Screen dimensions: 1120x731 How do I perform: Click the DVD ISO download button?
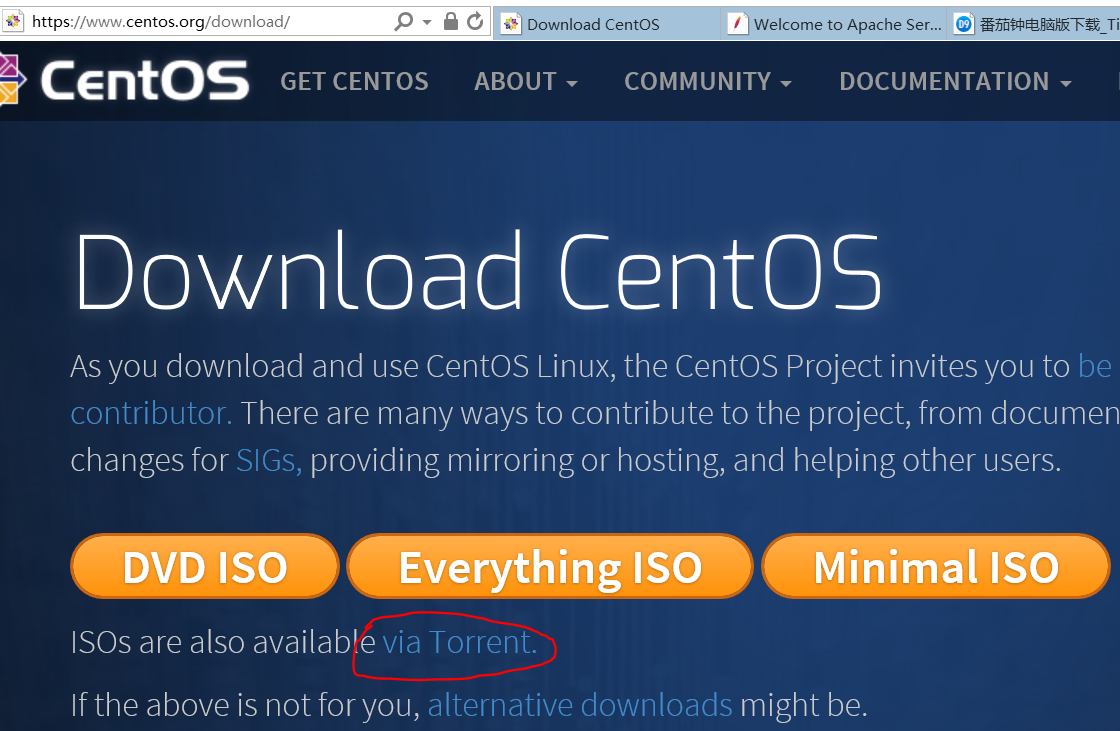(205, 566)
